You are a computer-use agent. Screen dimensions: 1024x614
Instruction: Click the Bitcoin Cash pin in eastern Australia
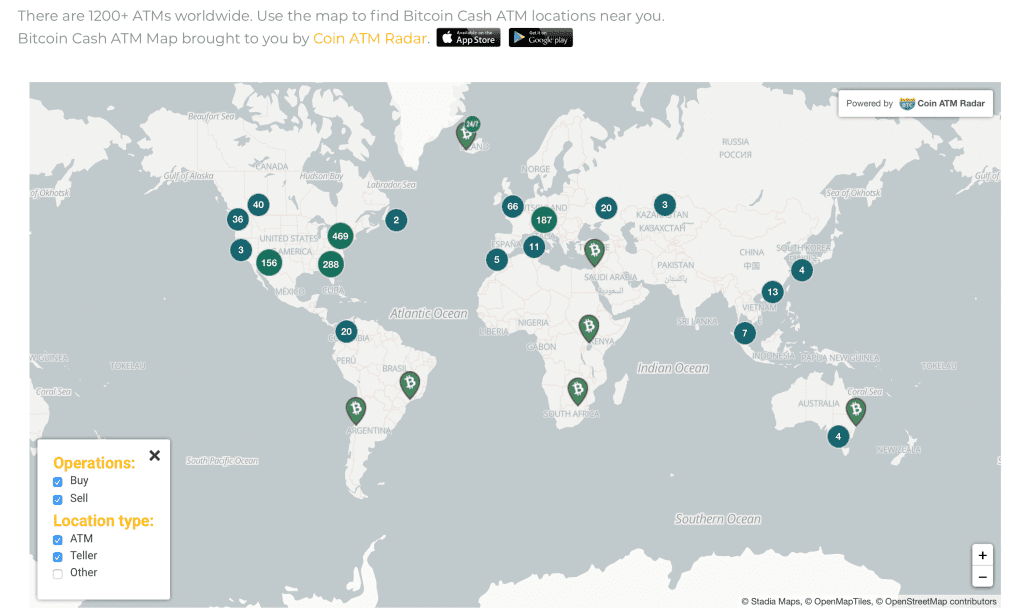point(855,410)
